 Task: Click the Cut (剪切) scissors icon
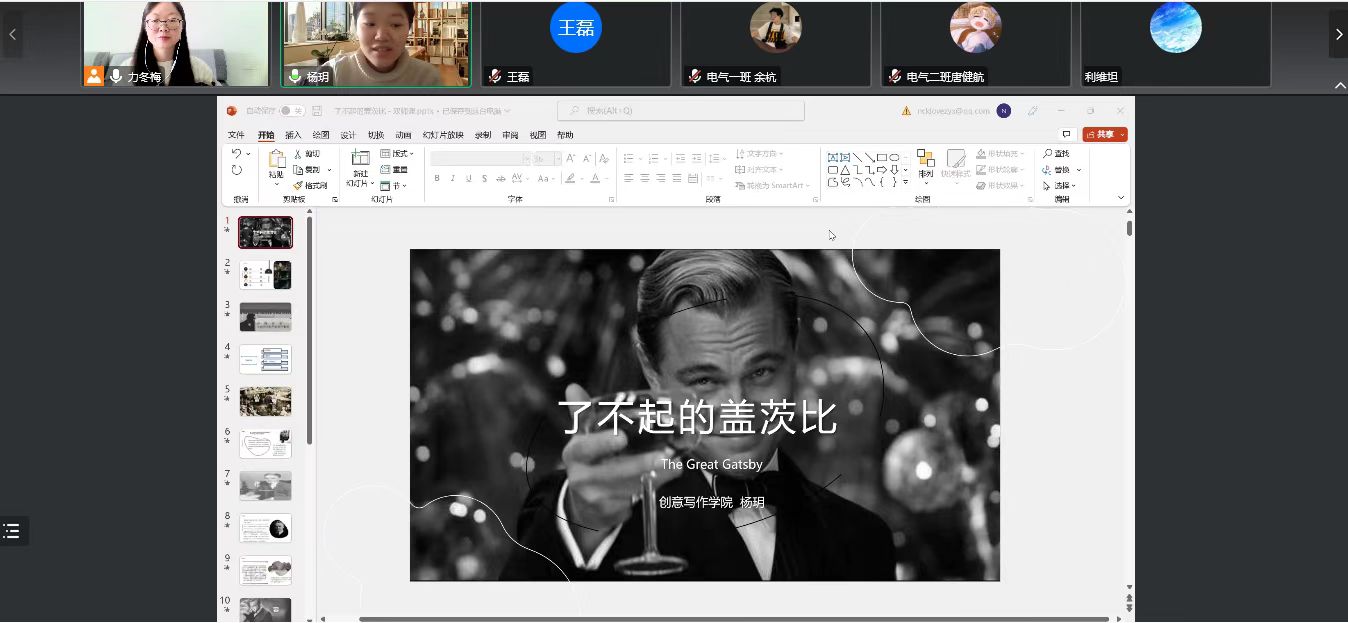tap(298, 154)
